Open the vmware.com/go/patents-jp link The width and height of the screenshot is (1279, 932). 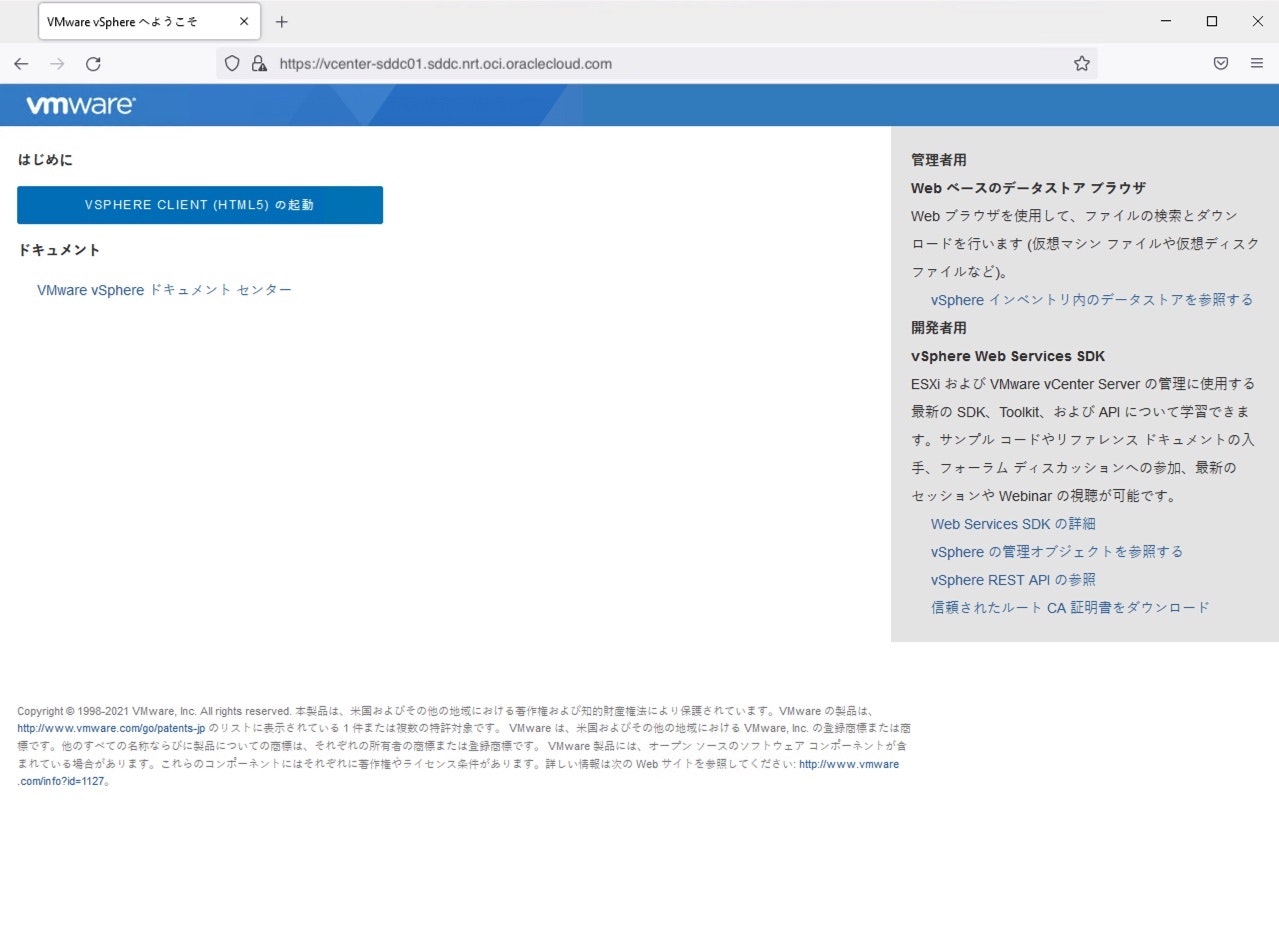pos(110,728)
